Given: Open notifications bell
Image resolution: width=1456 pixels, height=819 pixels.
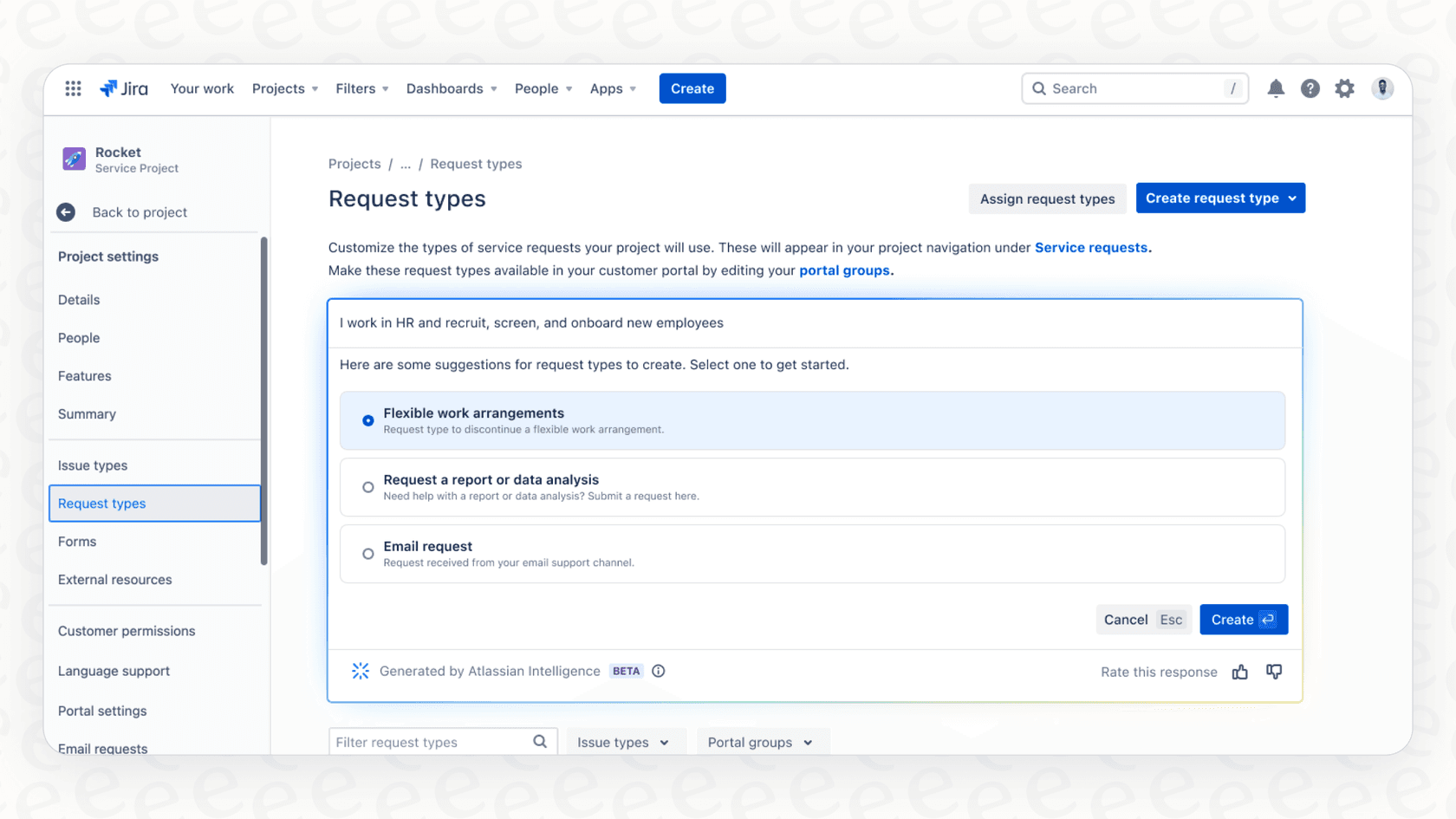Looking at the screenshot, I should tap(1276, 88).
